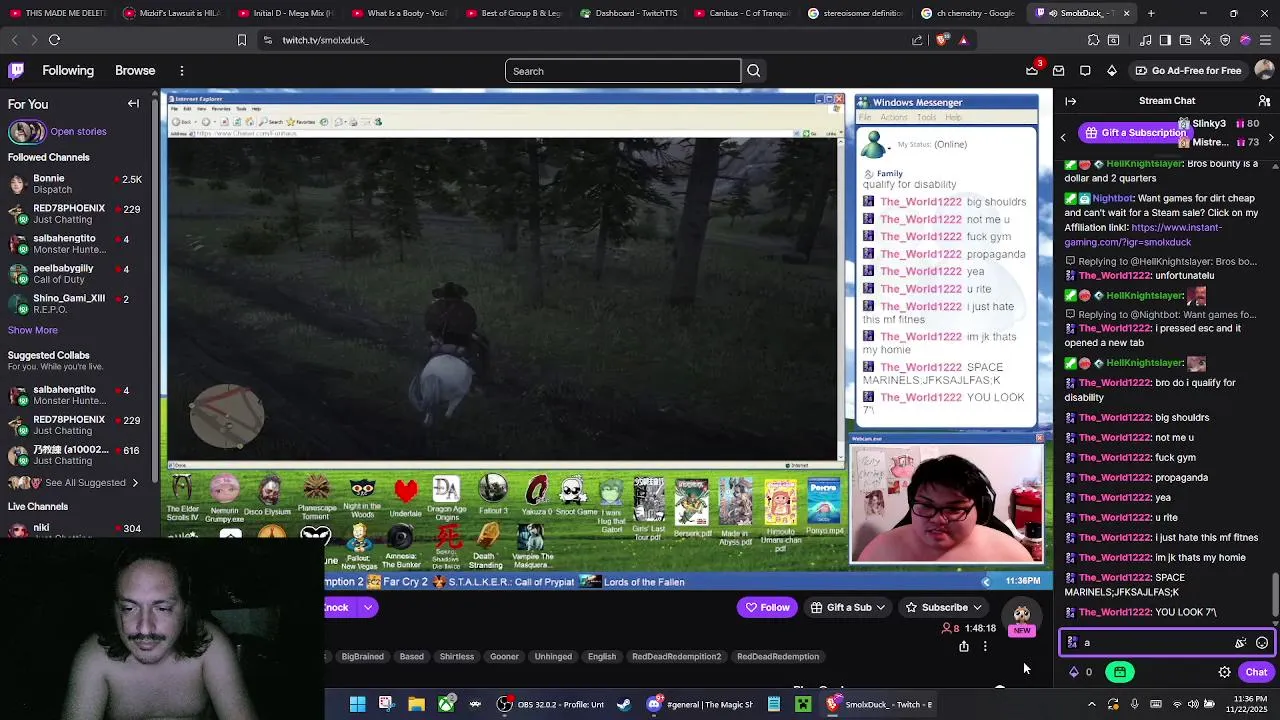Open Minecraft creeper icon on taskbar
The height and width of the screenshot is (720, 1280).
coord(803,704)
